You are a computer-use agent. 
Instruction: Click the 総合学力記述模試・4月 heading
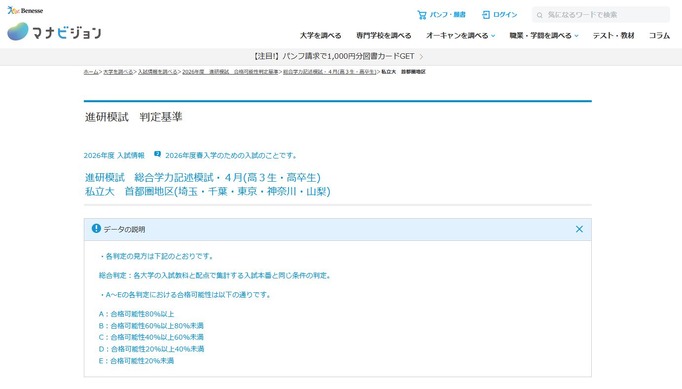click(203, 178)
